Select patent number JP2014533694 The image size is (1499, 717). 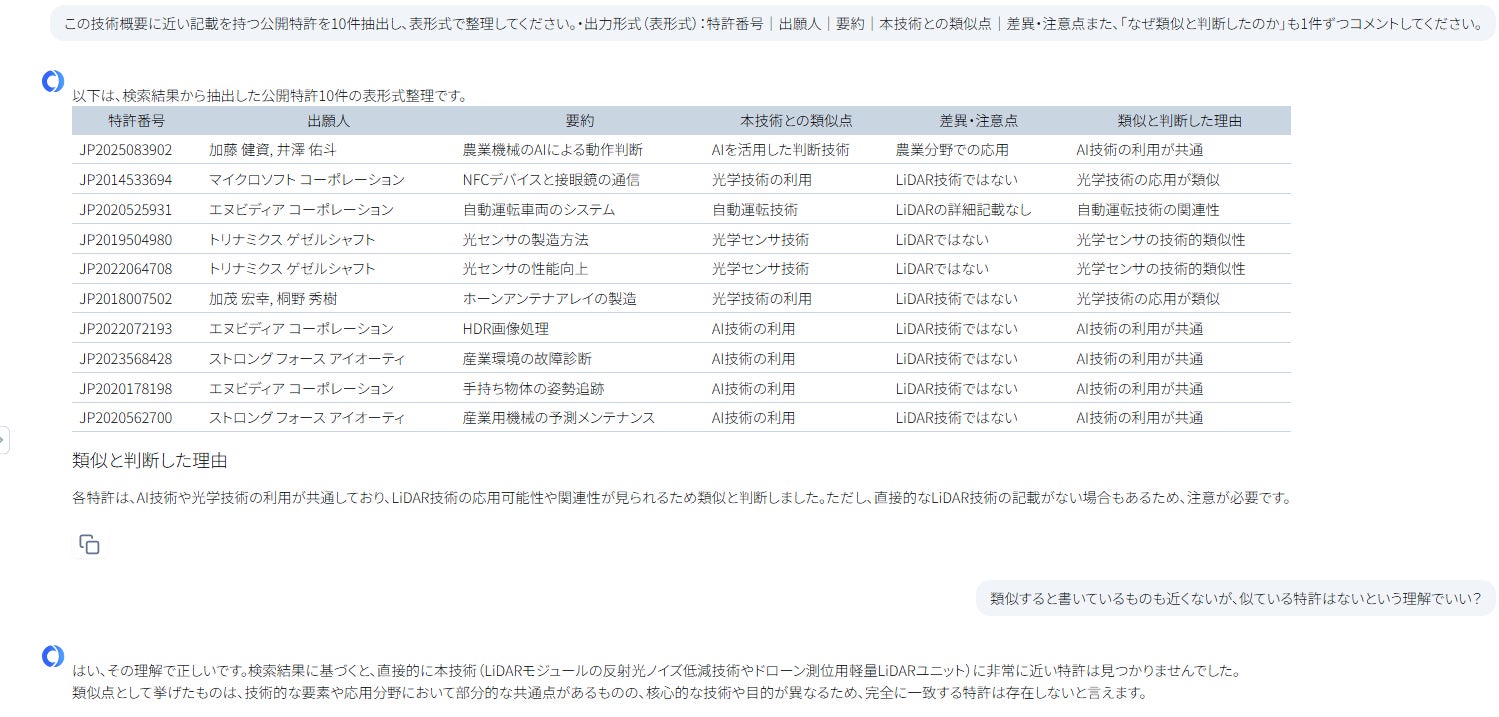[x=126, y=180]
